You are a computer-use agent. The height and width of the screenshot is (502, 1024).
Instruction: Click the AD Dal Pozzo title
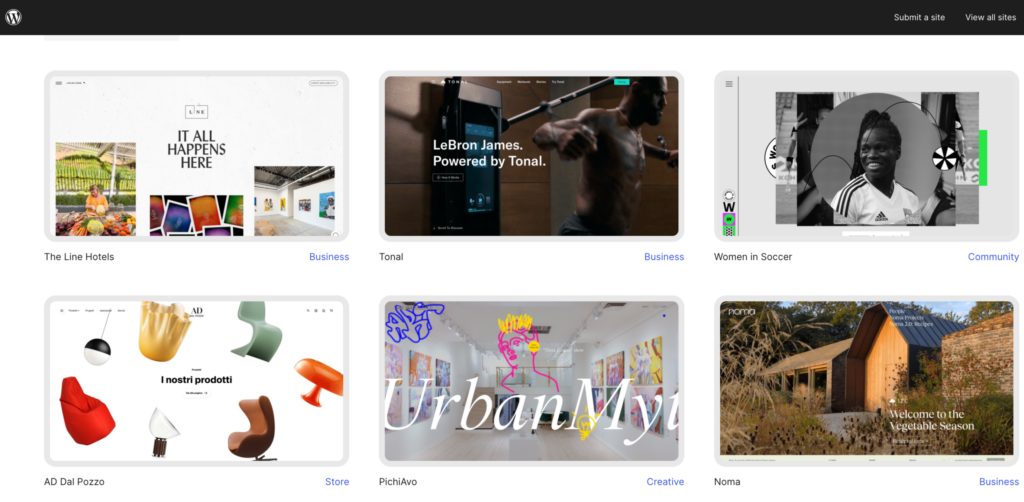click(x=74, y=482)
